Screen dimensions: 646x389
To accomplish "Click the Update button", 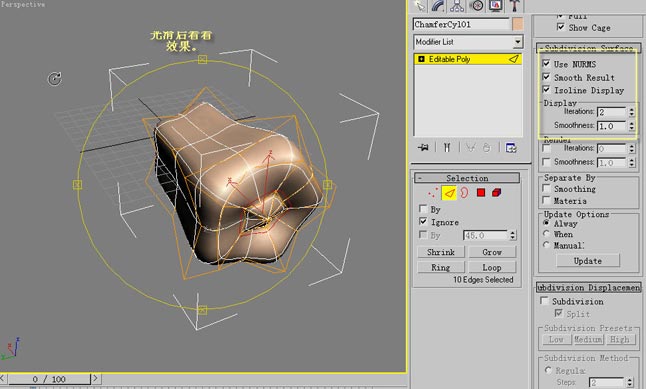I will (587, 260).
